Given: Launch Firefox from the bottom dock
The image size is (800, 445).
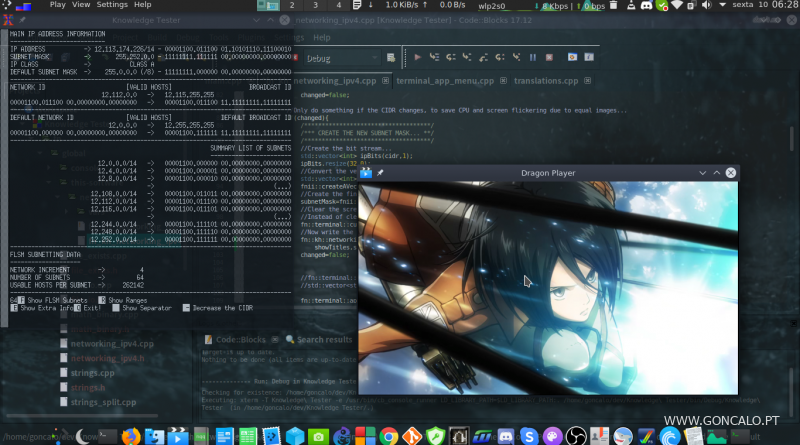Looking at the screenshot, I should 131,436.
